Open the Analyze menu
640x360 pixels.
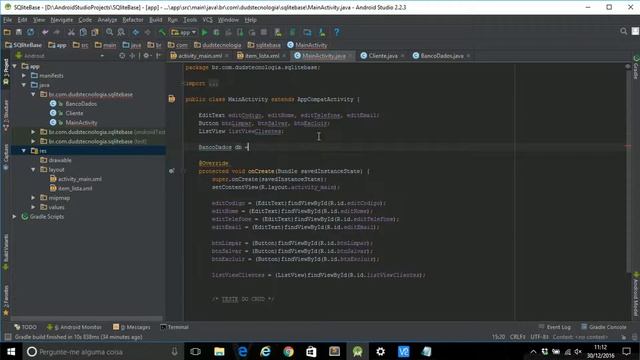pos(107,20)
